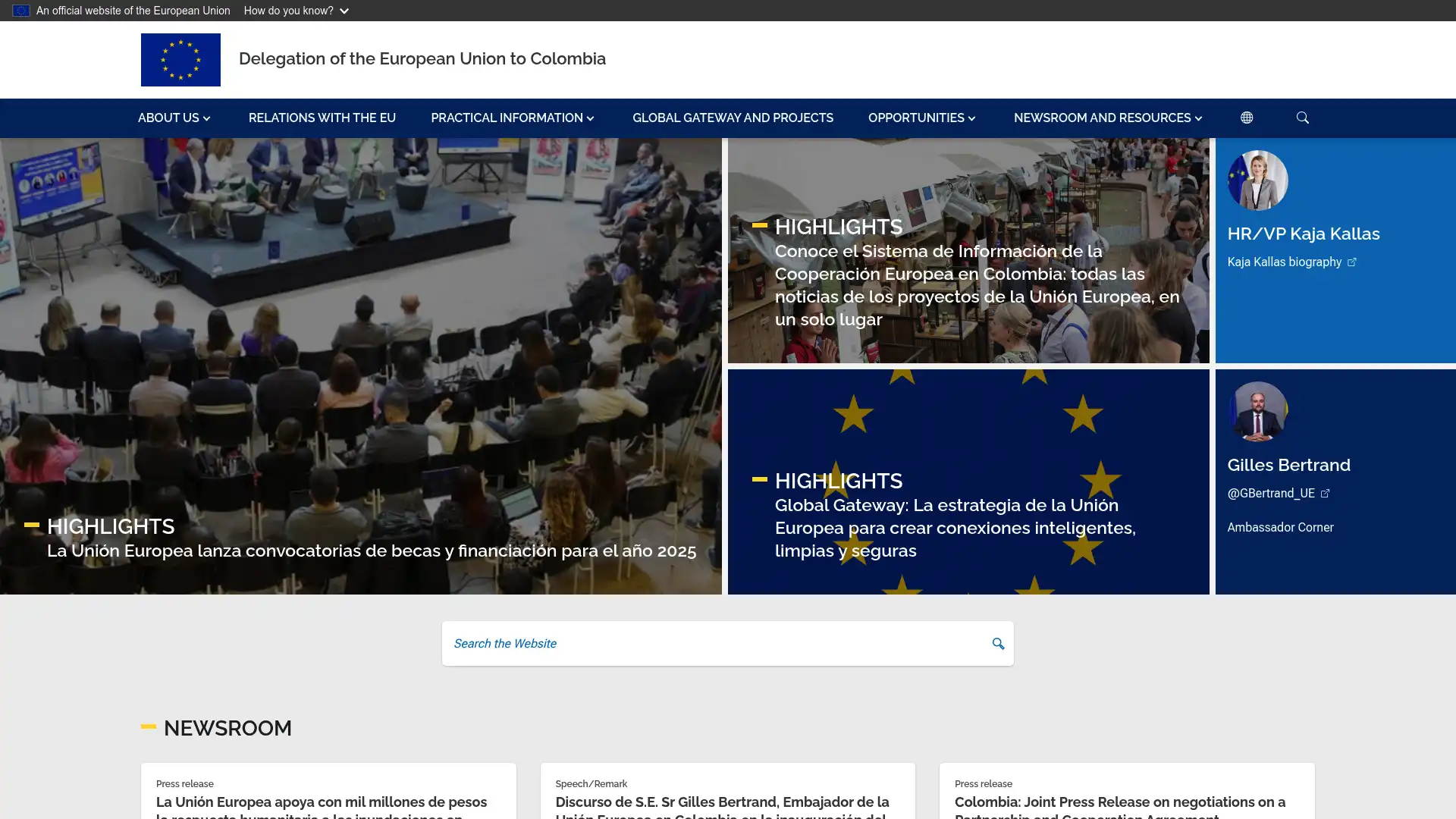Click external link icon next to @GBertrand_UE
Screen dimensions: 1456x819
1325,494
